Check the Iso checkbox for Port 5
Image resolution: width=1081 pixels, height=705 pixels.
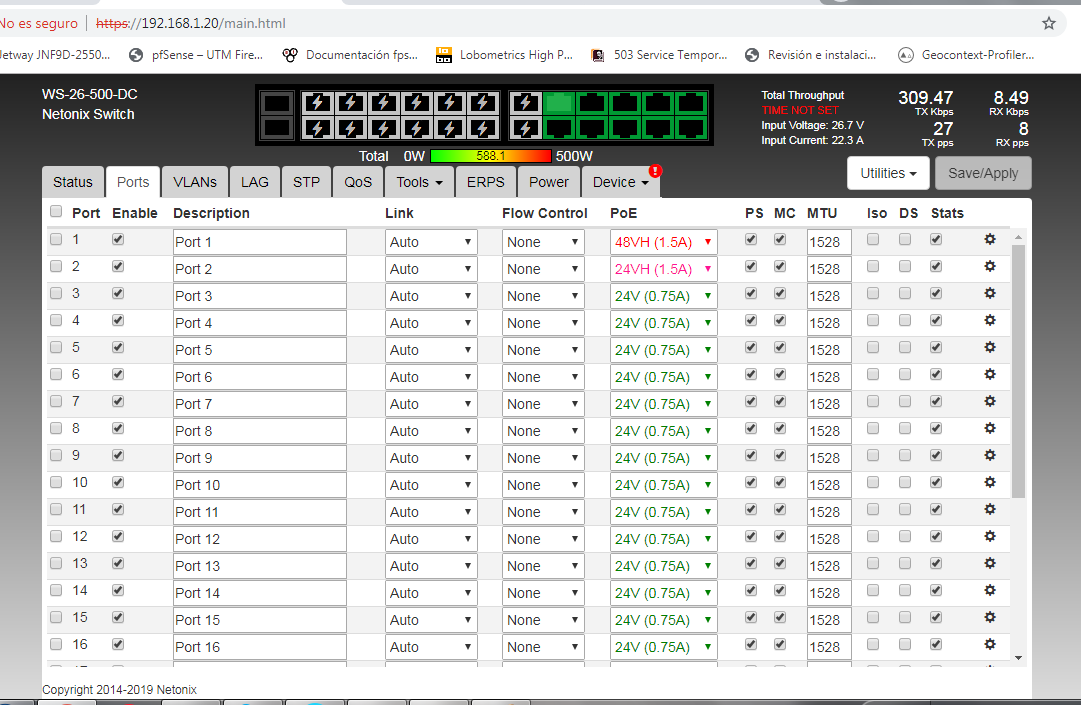click(x=873, y=348)
